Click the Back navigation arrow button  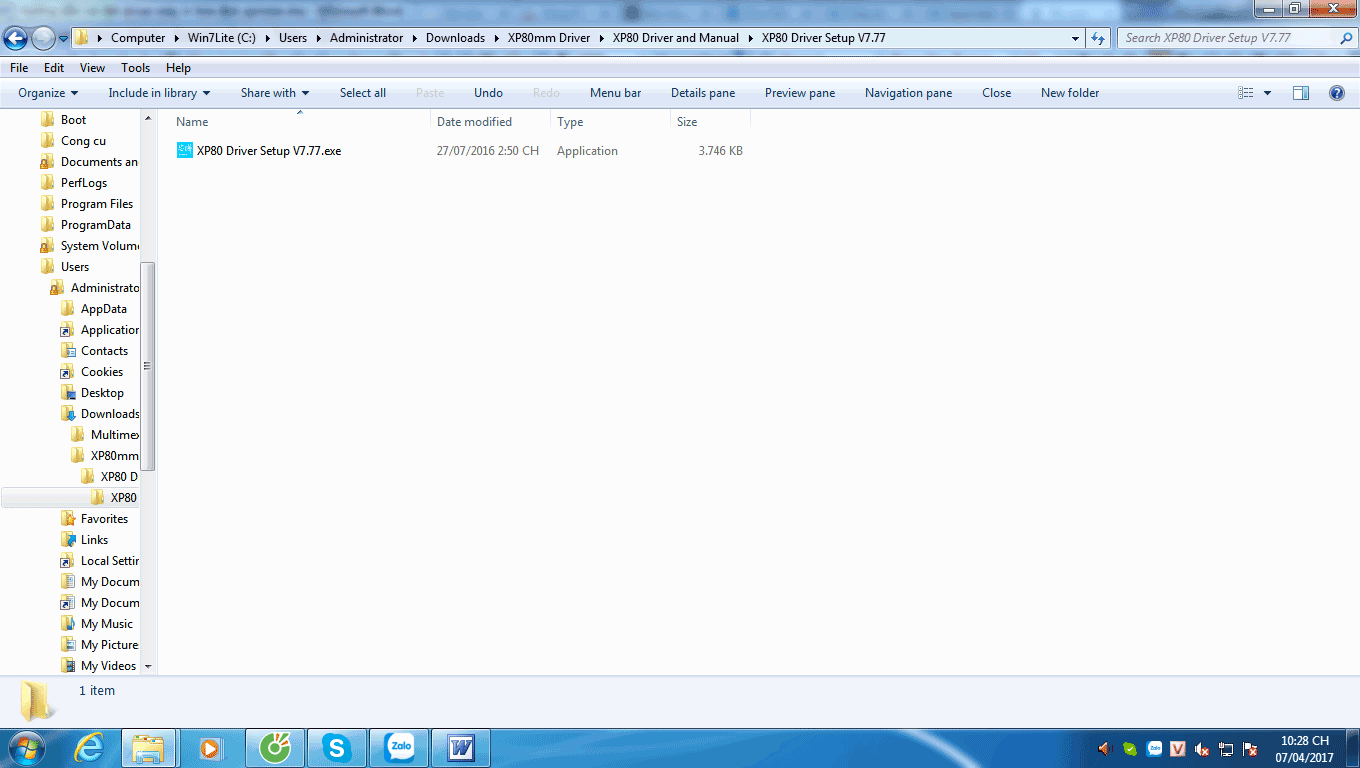[15, 38]
